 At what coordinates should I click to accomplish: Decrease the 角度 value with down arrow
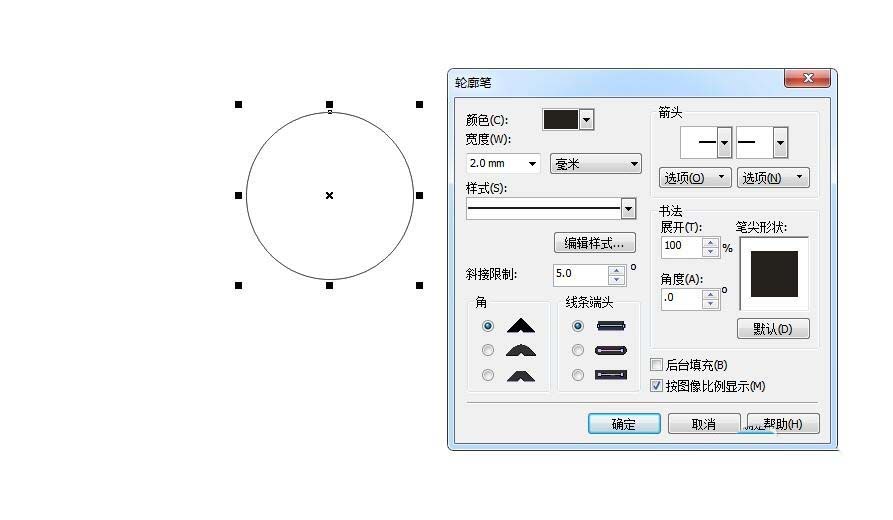tap(710, 304)
